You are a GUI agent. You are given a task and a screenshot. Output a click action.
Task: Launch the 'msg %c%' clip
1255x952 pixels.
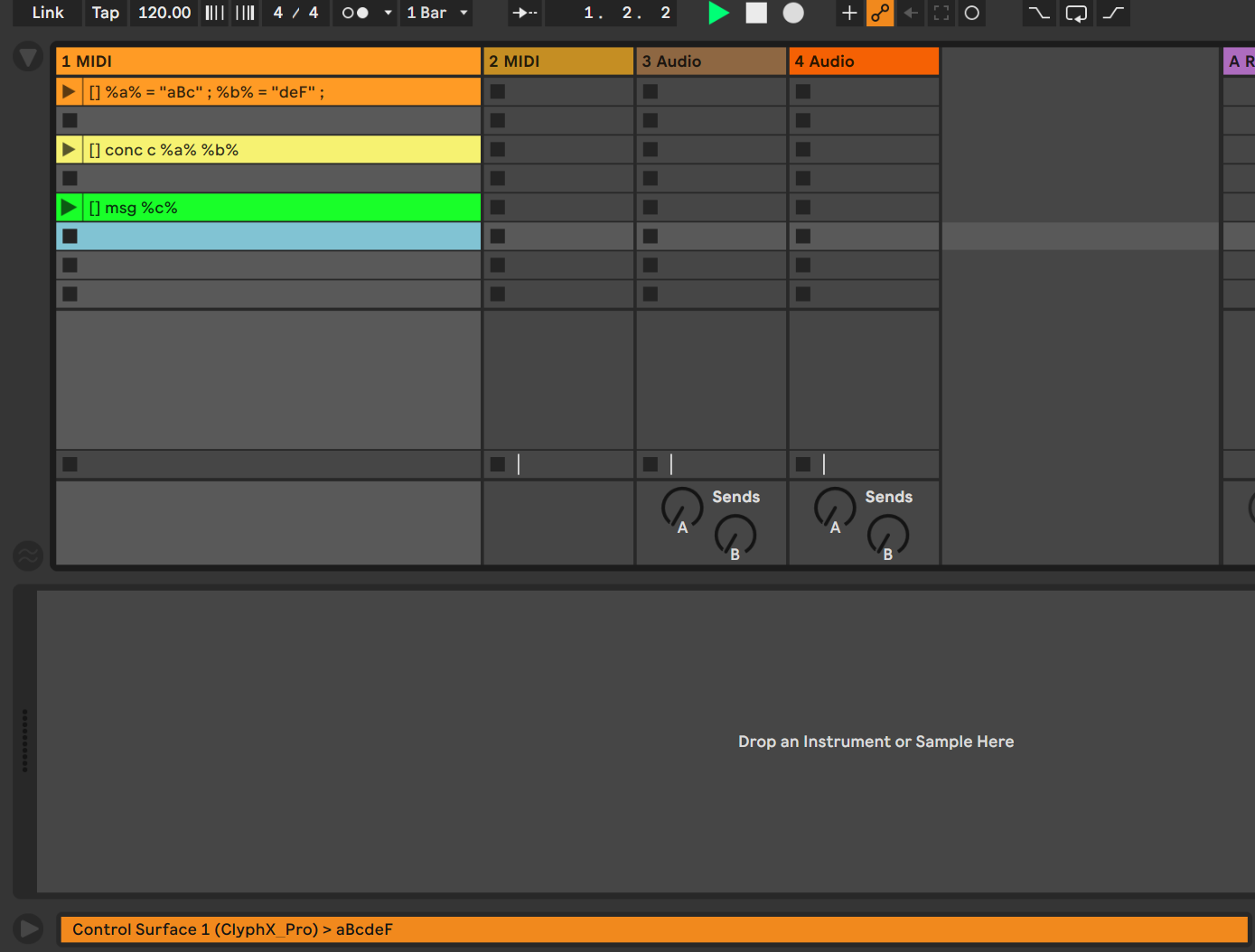pyautogui.click(x=69, y=208)
